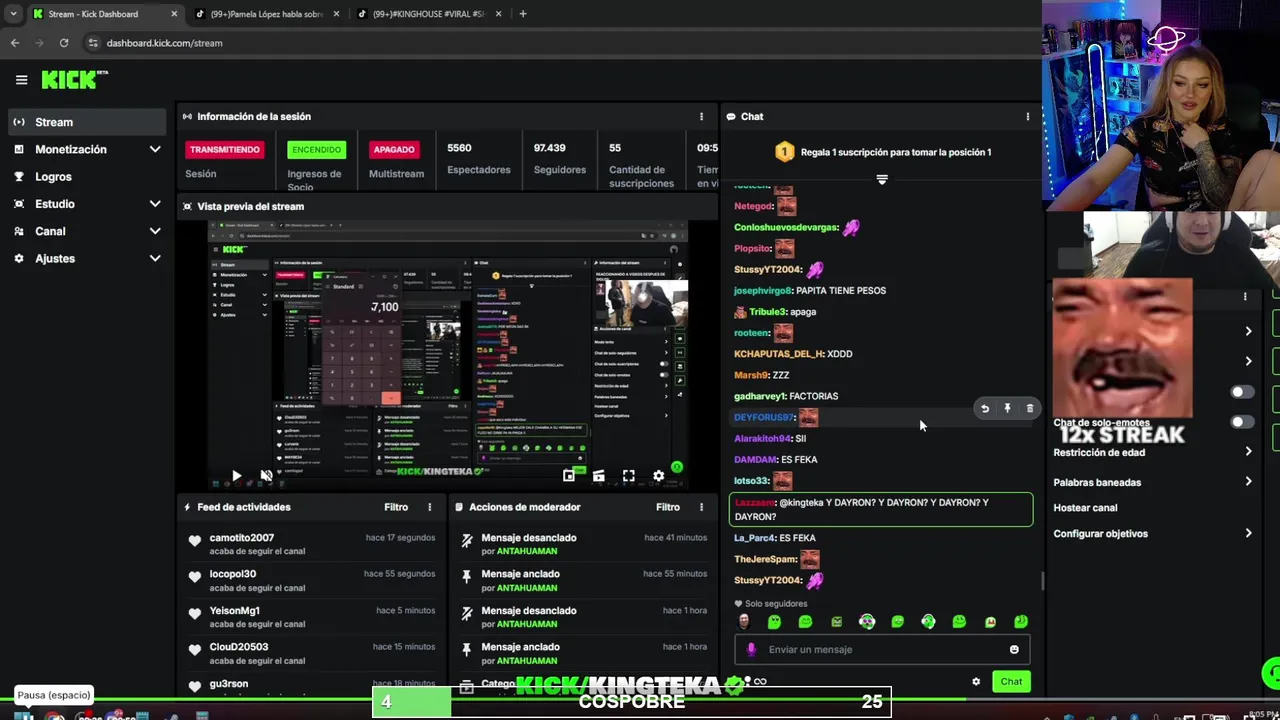
Task: Click the Enviar un mensaje input field
Action: pyautogui.click(x=882, y=650)
